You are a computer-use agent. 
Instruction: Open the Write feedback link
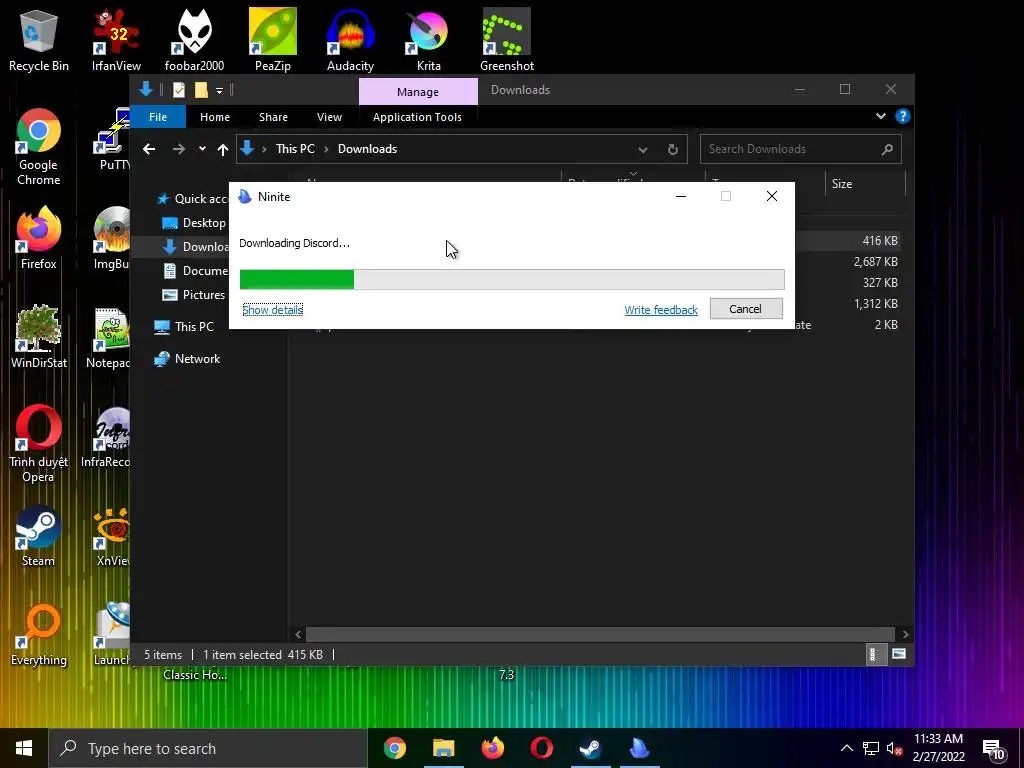tap(661, 310)
